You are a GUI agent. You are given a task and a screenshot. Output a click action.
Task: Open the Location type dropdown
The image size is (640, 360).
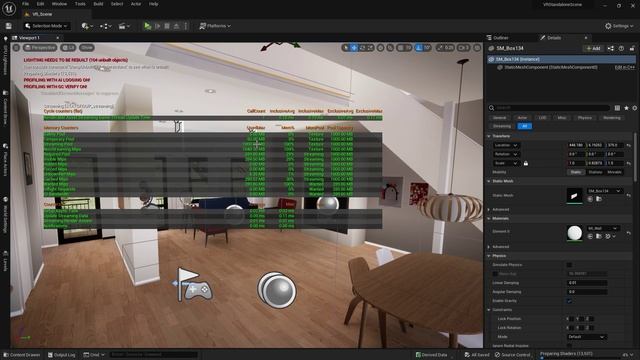pos(506,145)
